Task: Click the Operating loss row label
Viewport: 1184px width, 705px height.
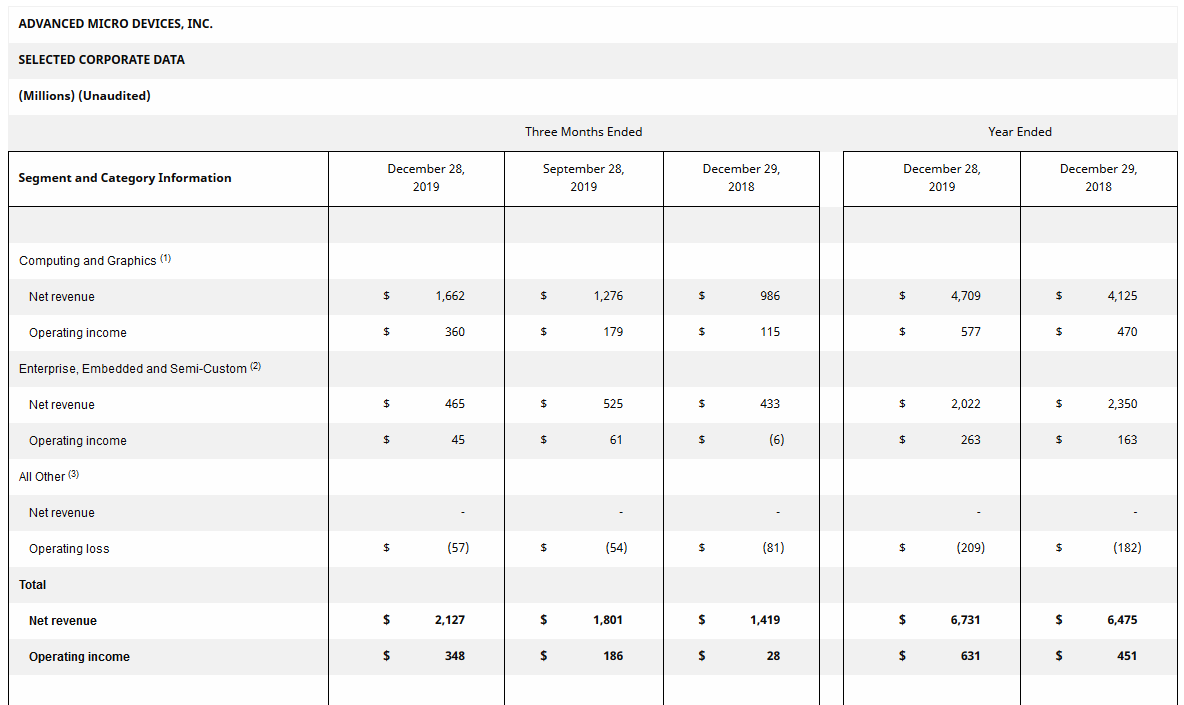Action: pyautogui.click(x=69, y=549)
